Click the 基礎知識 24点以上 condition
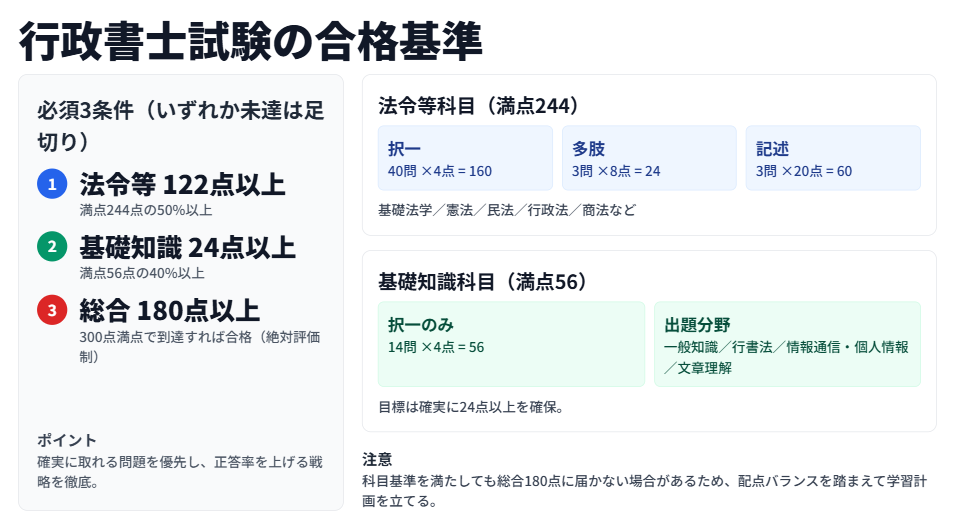This screenshot has height=519, width=968. tap(187, 247)
